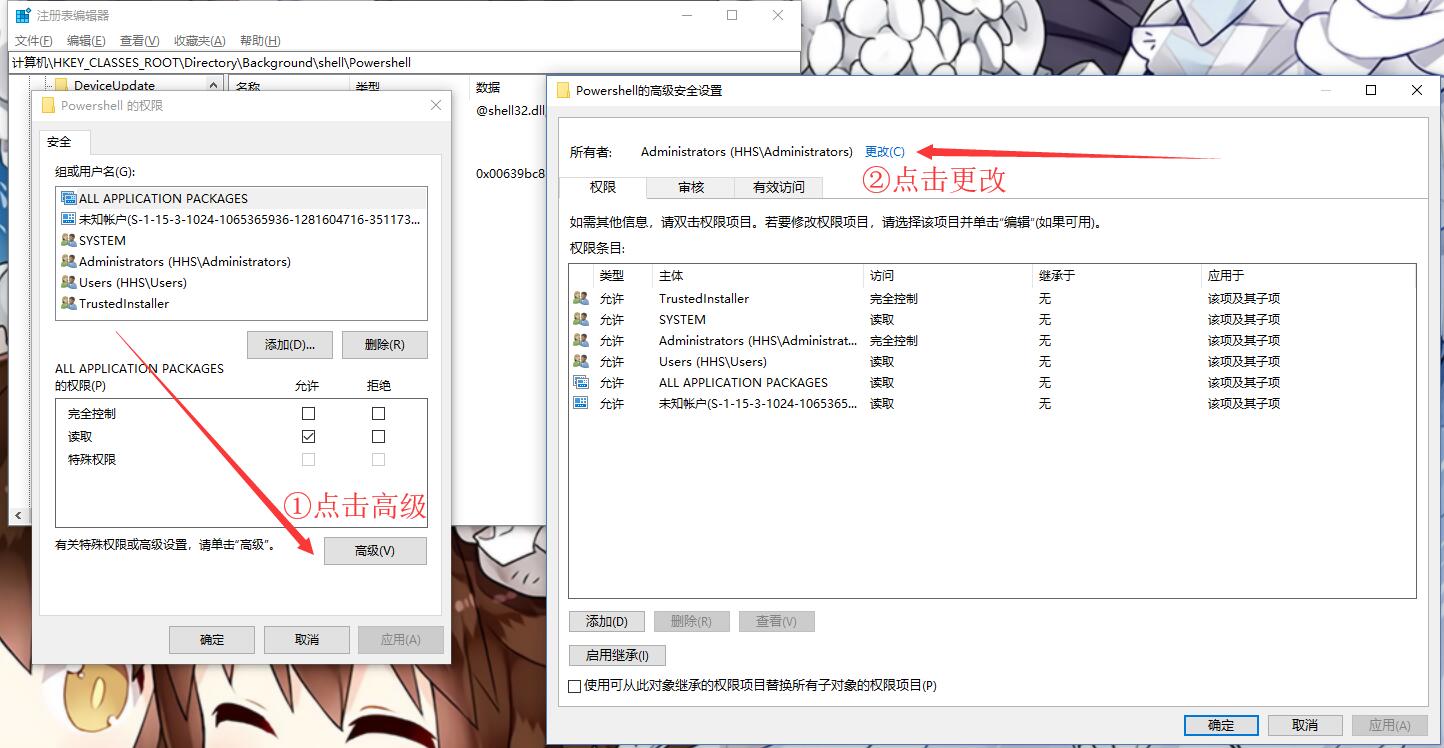Enable replace all child object permissions checkbox
This screenshot has height=748, width=1444.
[574, 686]
